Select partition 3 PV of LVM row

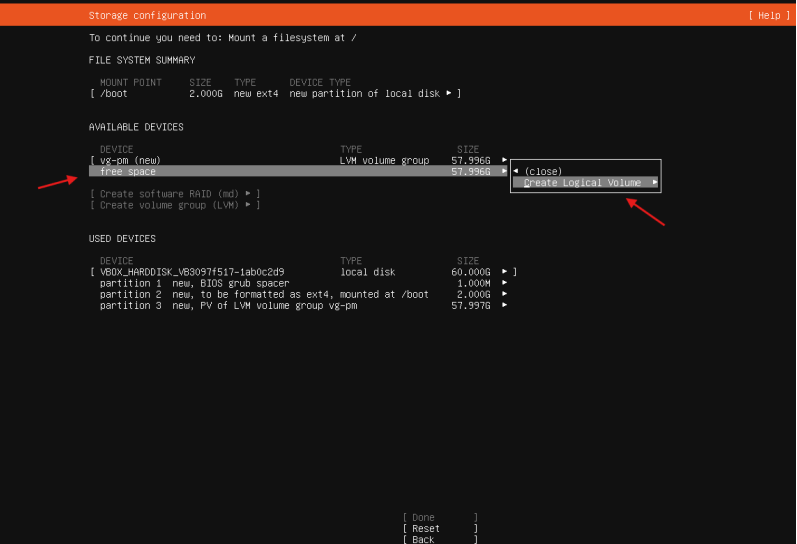tap(229, 305)
